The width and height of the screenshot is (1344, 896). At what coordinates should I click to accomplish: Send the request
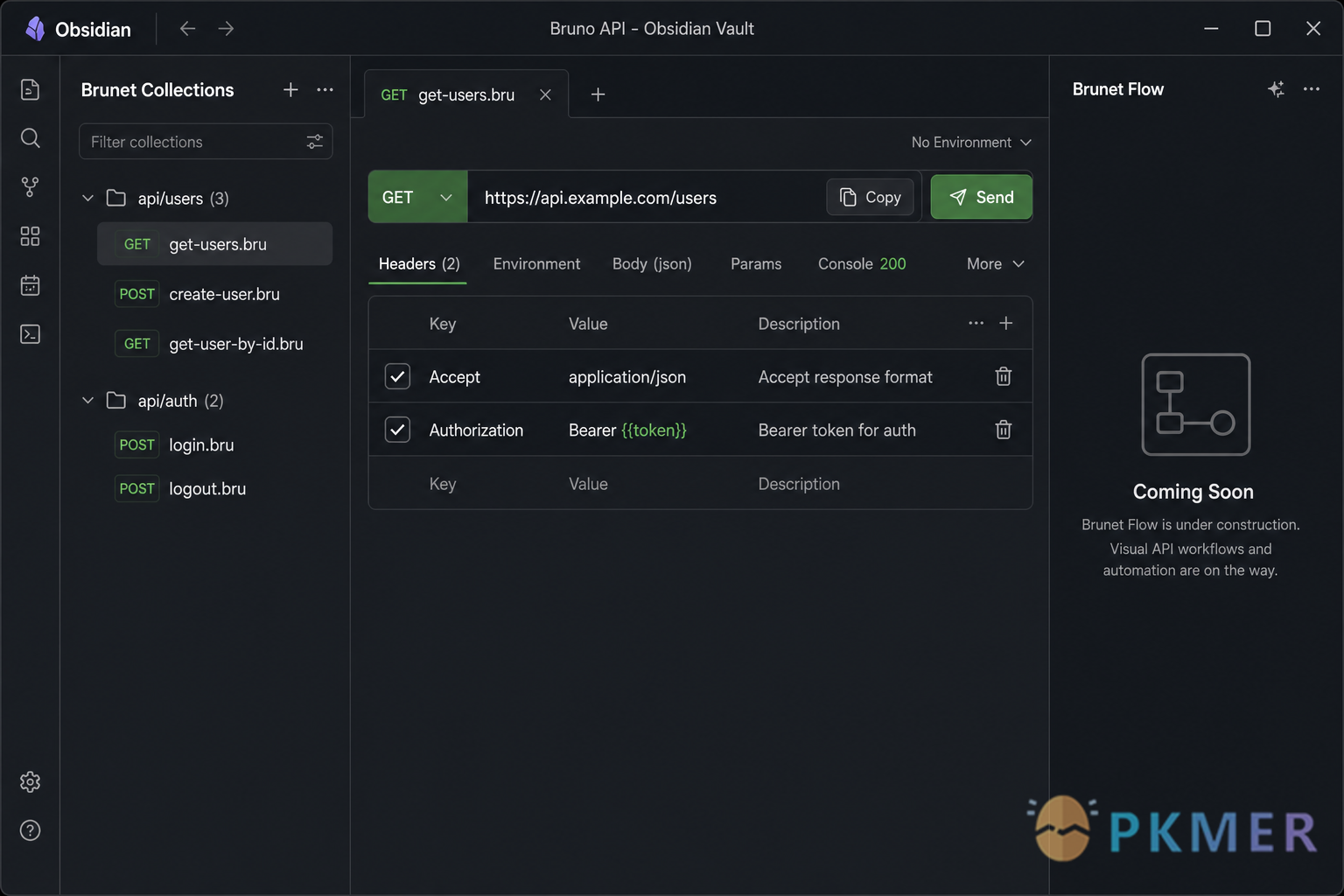coord(982,197)
